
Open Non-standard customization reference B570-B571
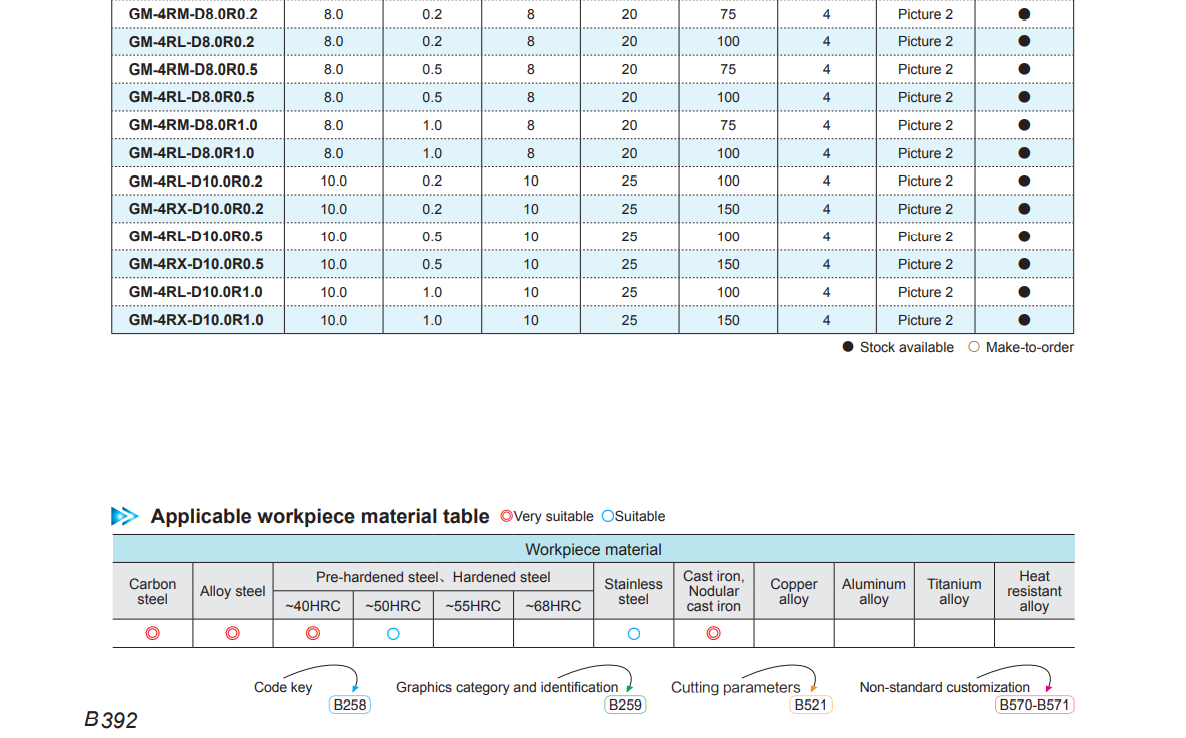tap(1034, 705)
